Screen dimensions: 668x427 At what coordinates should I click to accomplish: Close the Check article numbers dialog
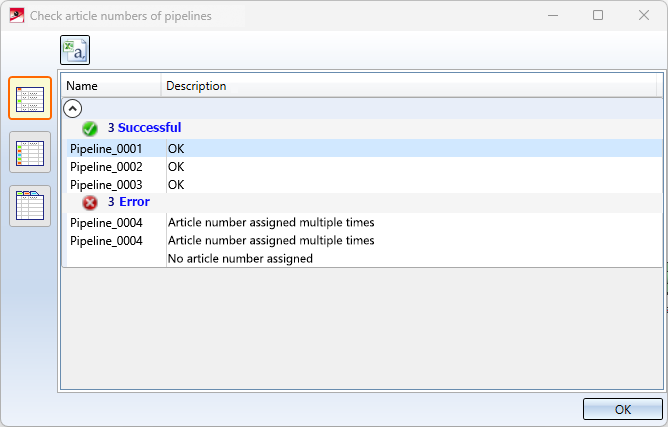644,16
